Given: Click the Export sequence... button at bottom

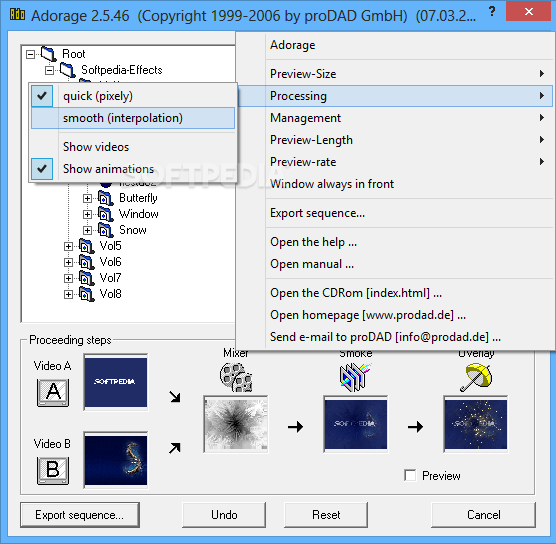Looking at the screenshot, I should click(x=80, y=515).
